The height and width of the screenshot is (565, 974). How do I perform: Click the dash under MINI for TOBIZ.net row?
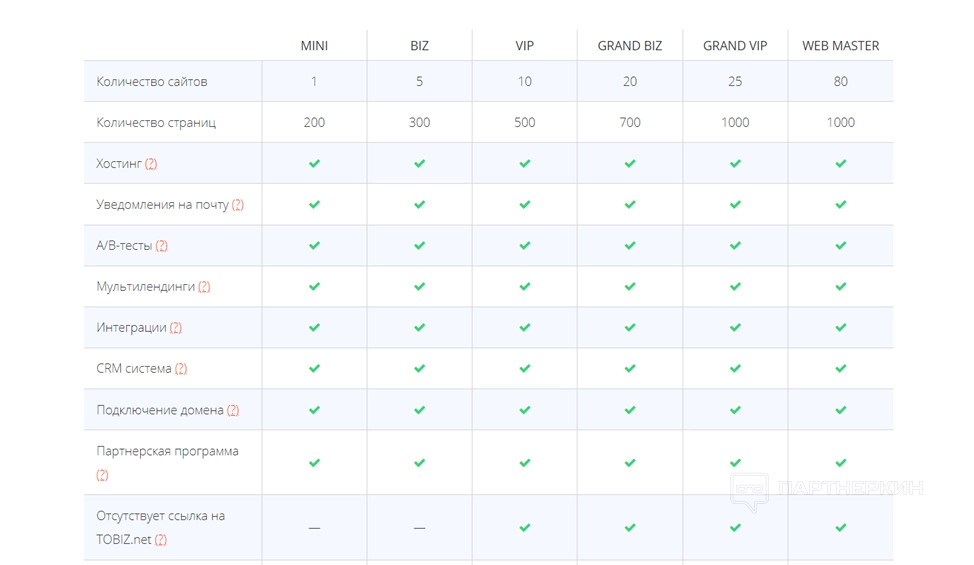[x=314, y=528]
